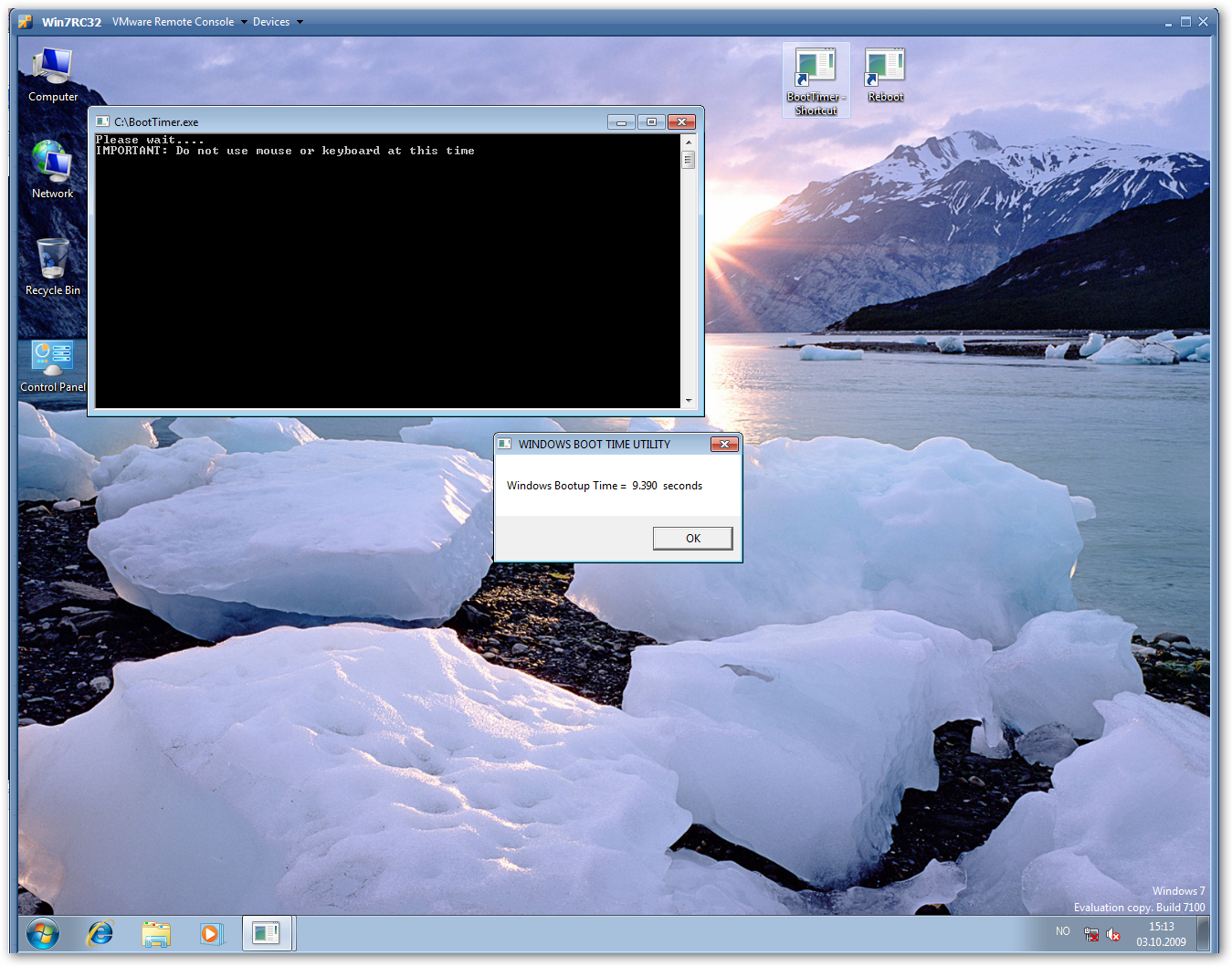Click the NO language indicator
Viewport: 1232px width, 966px height.
pos(1063,932)
